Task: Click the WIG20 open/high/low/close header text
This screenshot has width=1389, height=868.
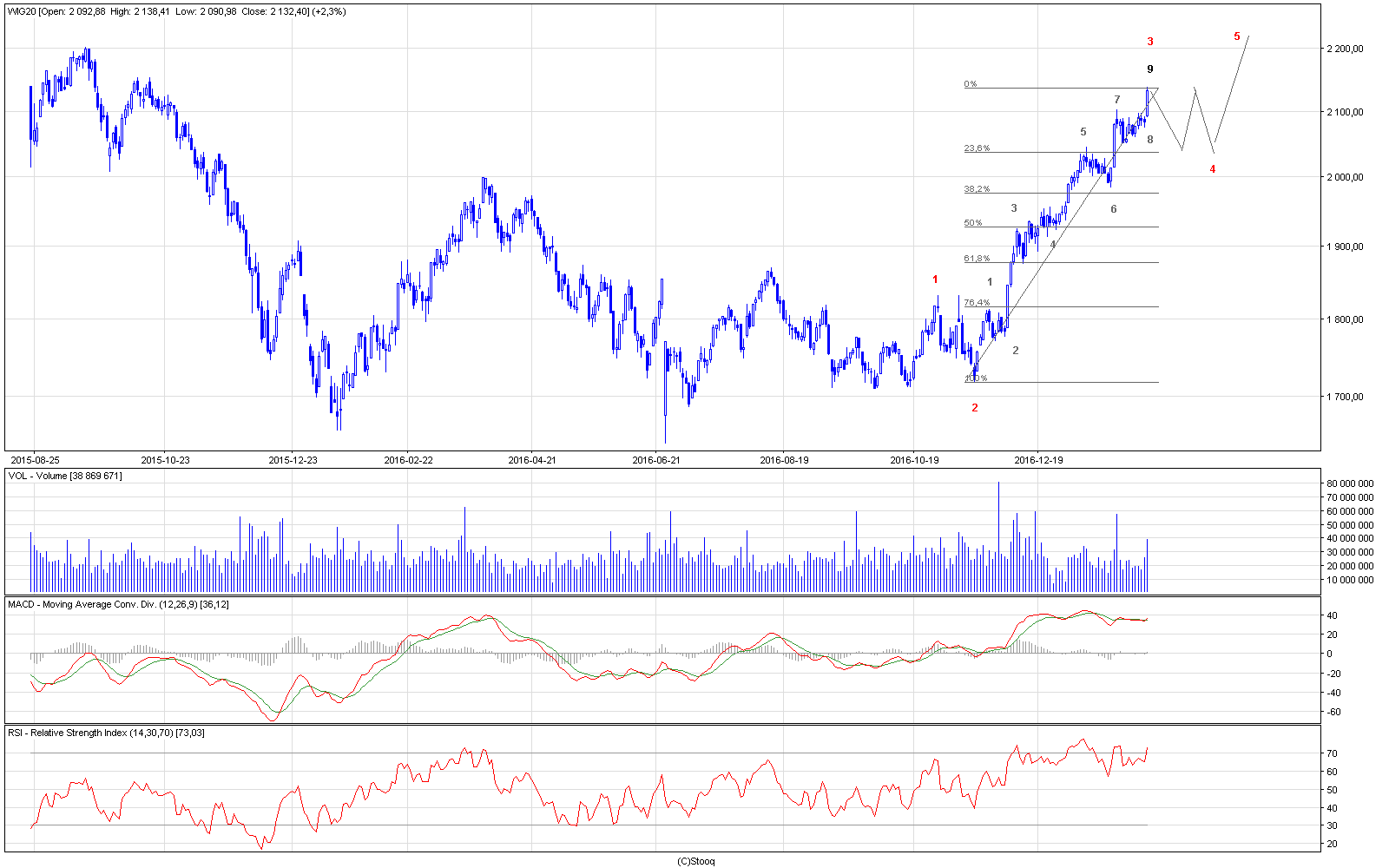Action: (177, 11)
